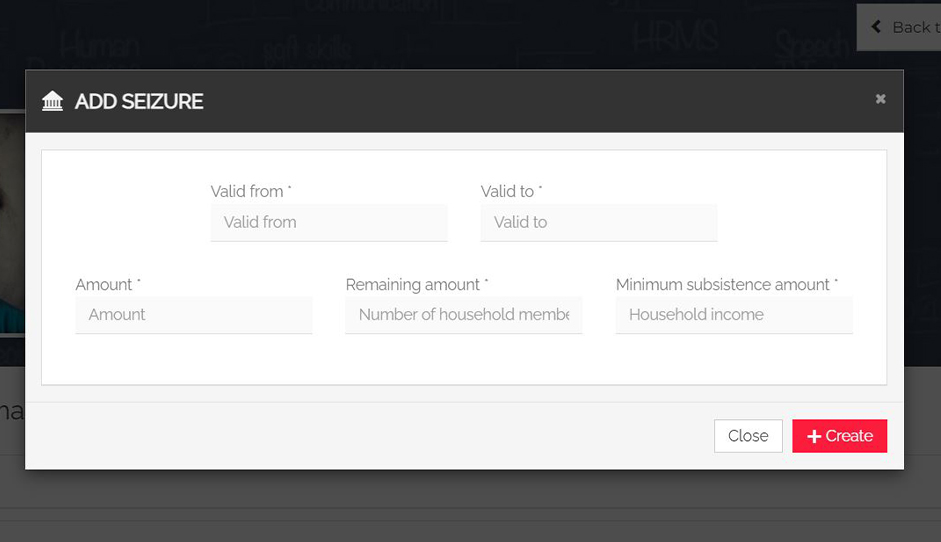Click the plus icon on Create button
The width and height of the screenshot is (941, 542).
pyautogui.click(x=814, y=436)
